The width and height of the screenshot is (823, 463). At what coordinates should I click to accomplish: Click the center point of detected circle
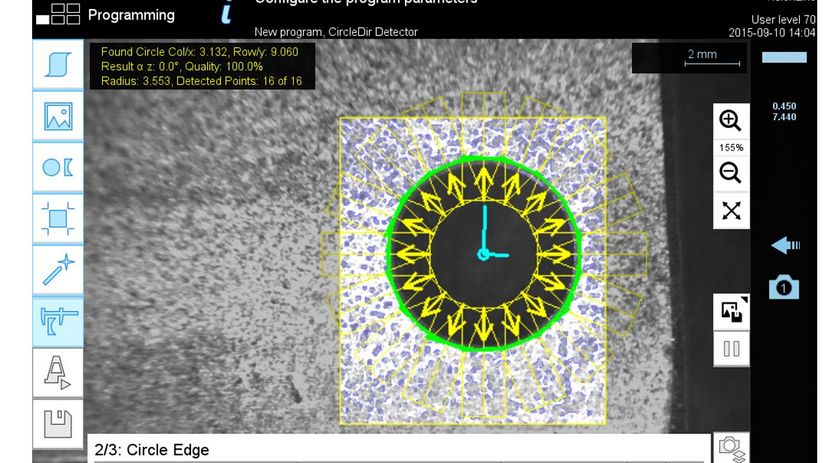[484, 255]
